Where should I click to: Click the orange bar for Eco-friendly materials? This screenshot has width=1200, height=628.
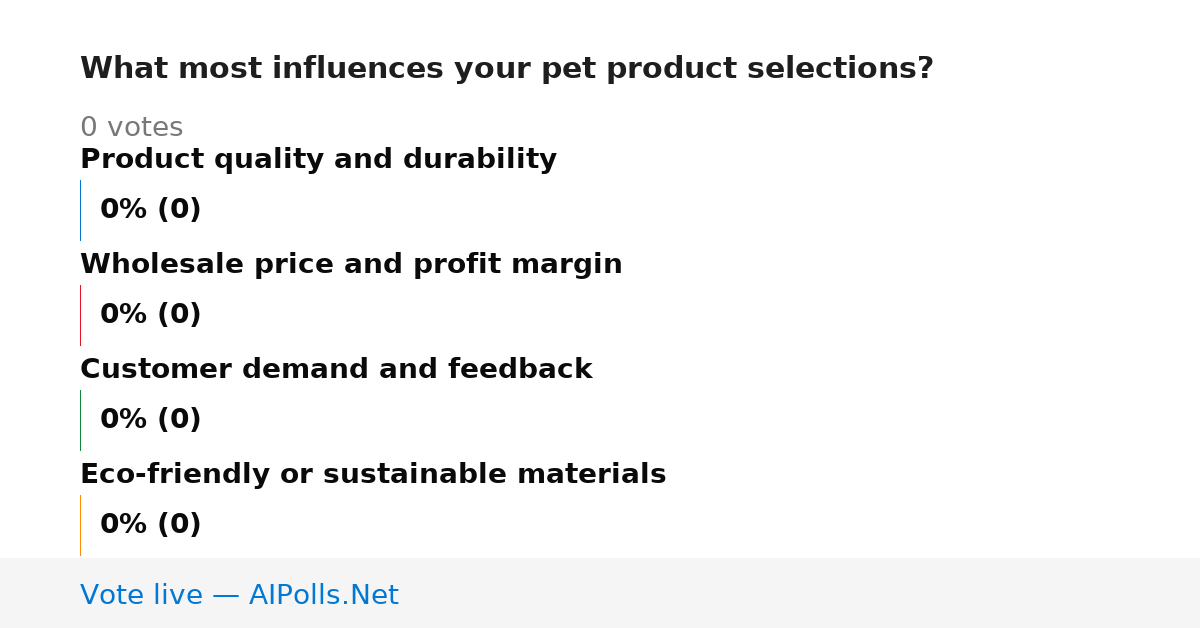click(x=80, y=525)
